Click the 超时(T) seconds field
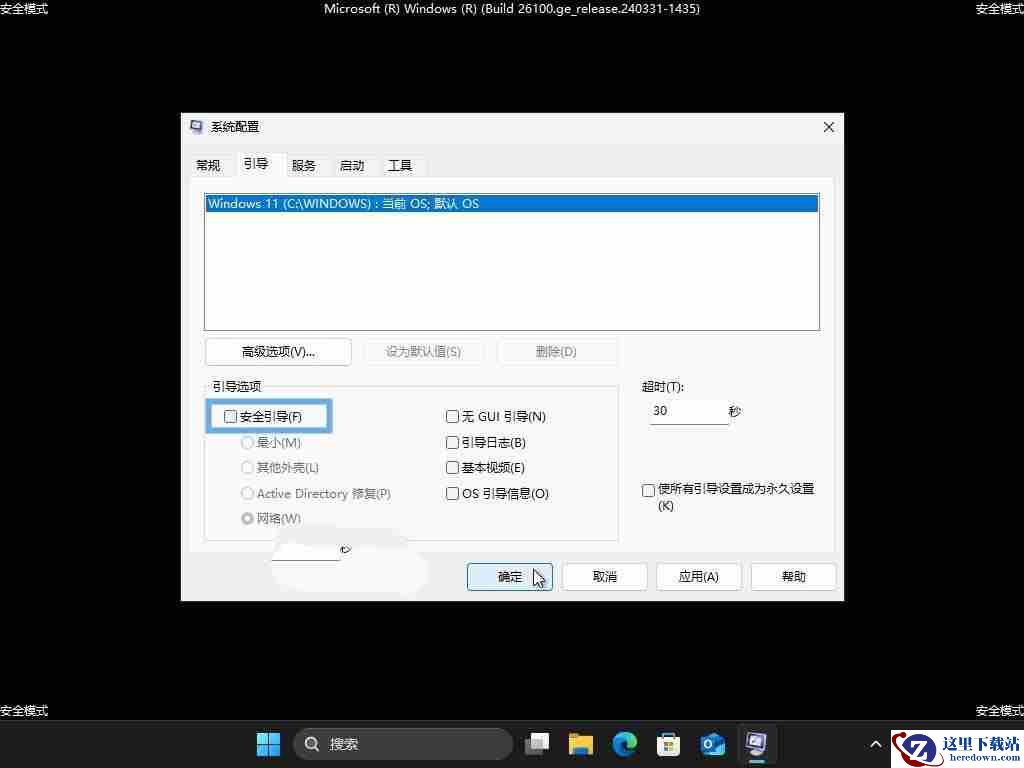This screenshot has width=1024, height=768. (x=689, y=411)
